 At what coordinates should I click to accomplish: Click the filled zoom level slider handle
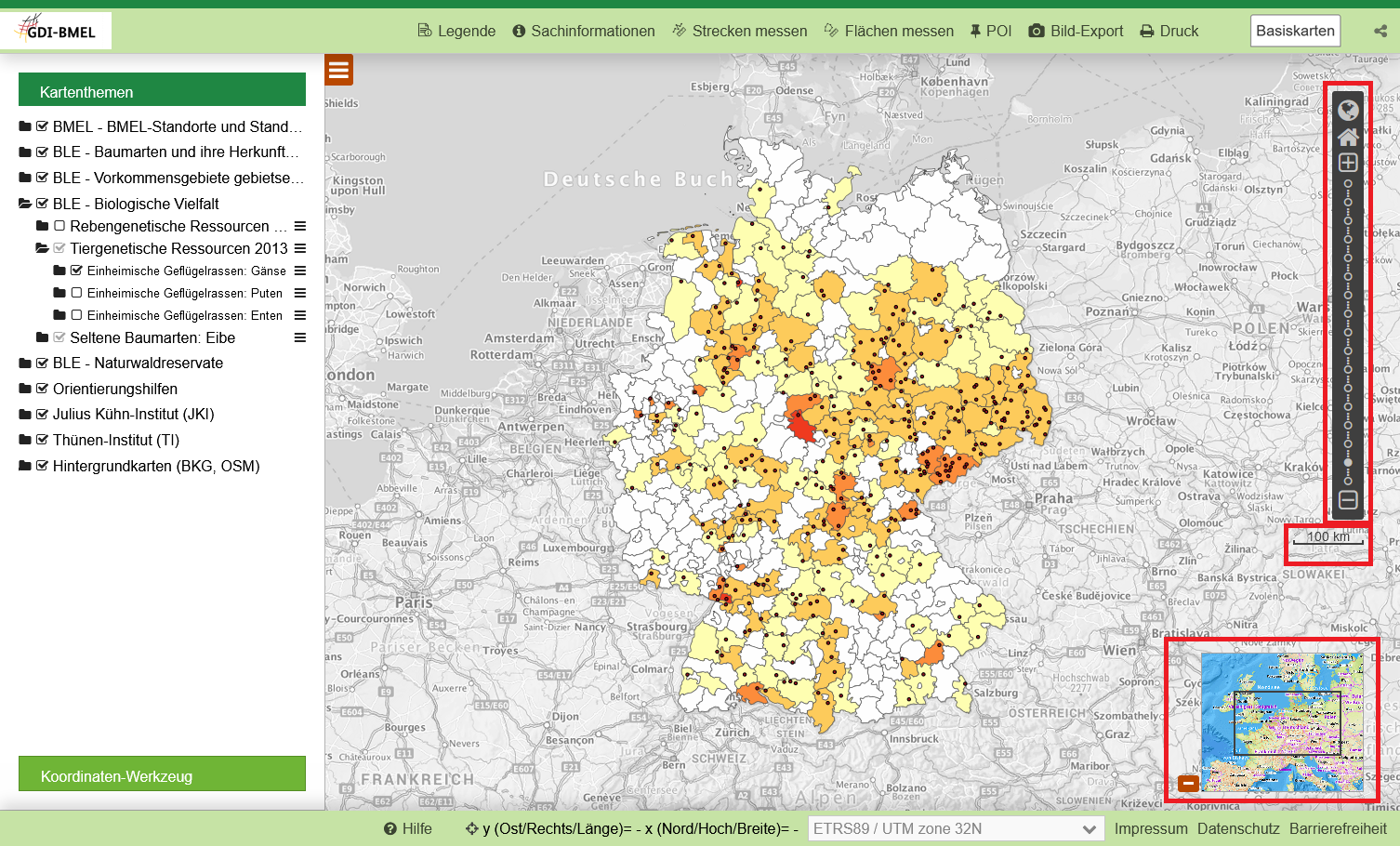coord(1348,462)
